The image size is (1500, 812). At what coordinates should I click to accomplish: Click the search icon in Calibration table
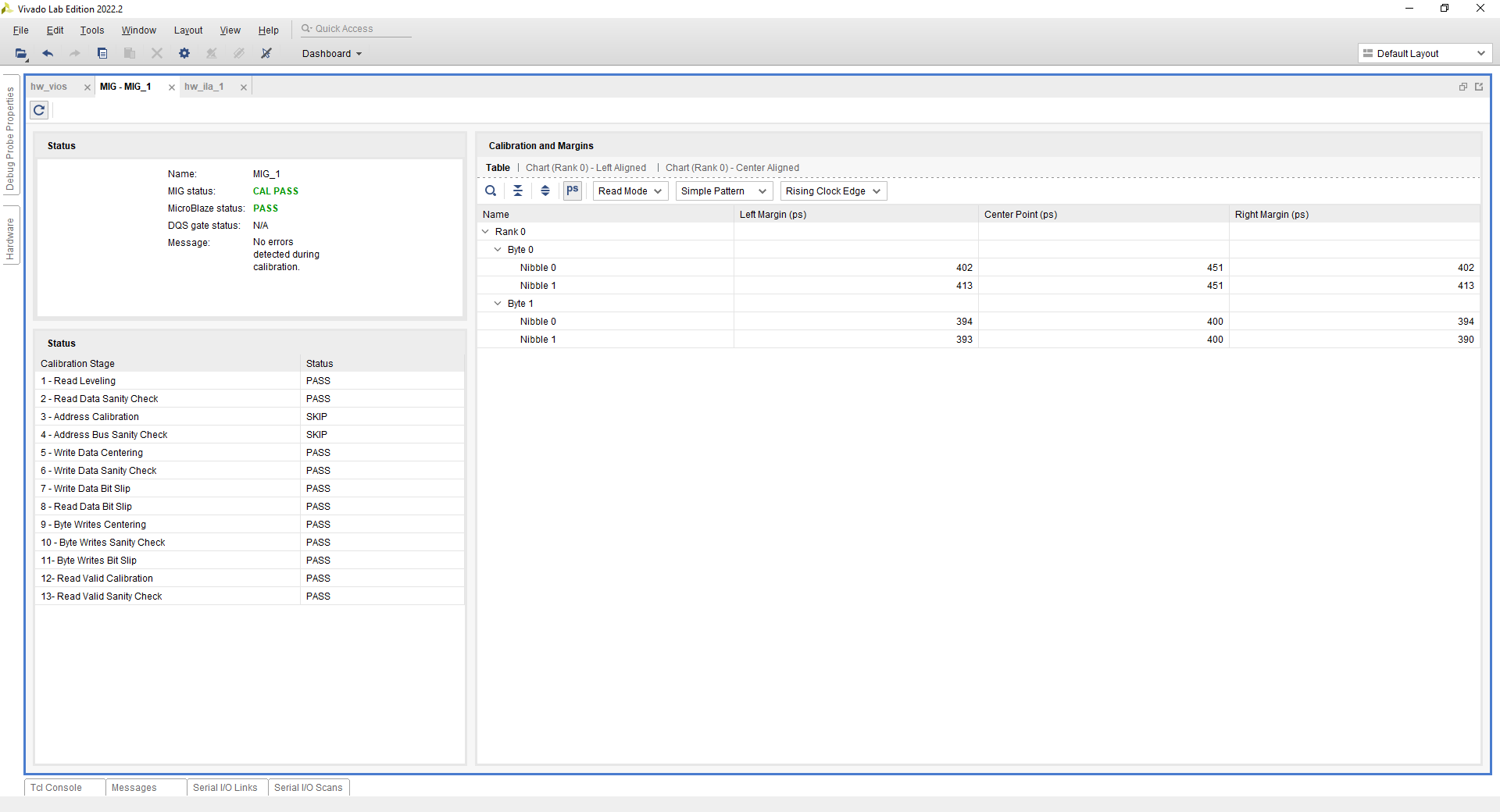click(491, 191)
